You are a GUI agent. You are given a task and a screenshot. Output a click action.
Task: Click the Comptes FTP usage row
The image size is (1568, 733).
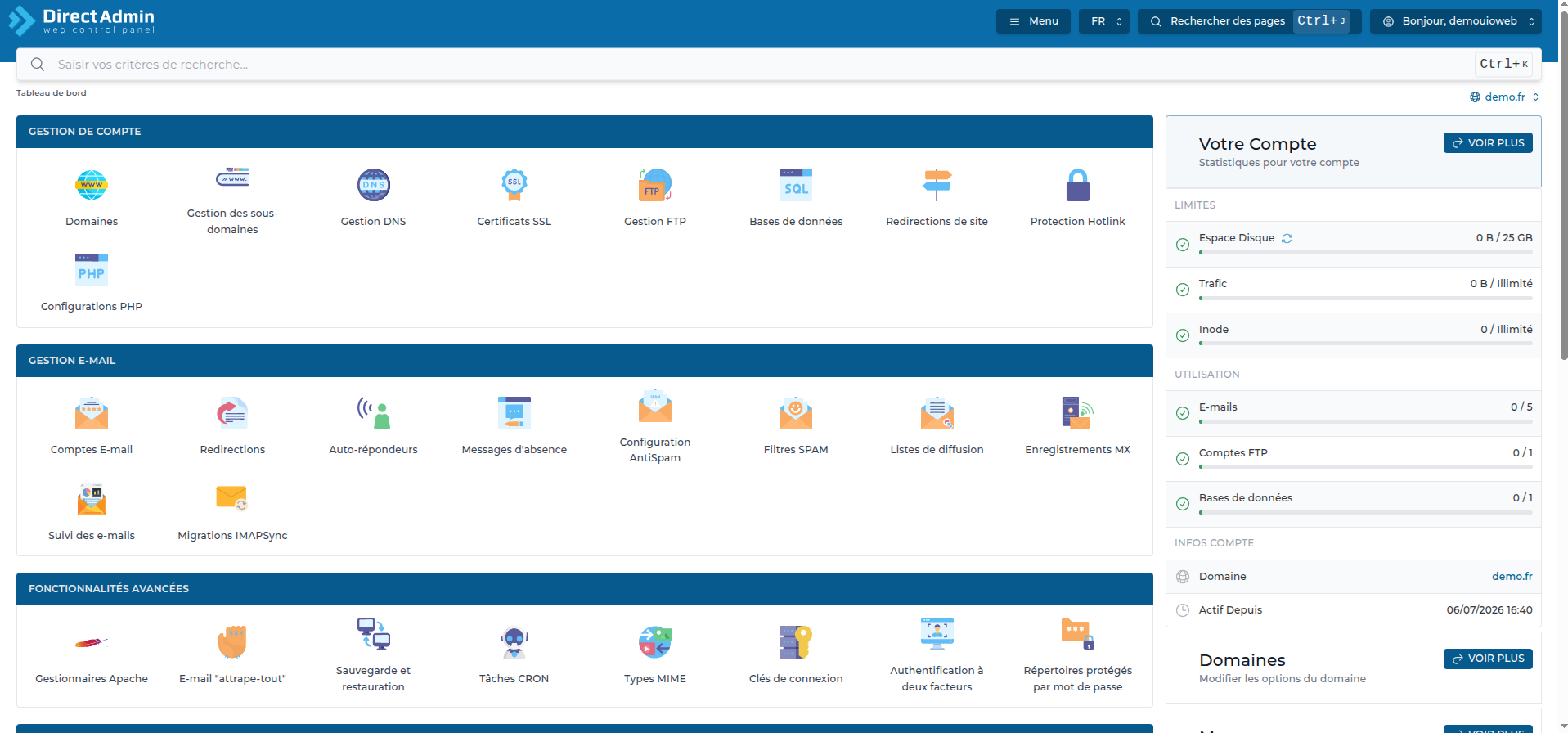[1354, 459]
